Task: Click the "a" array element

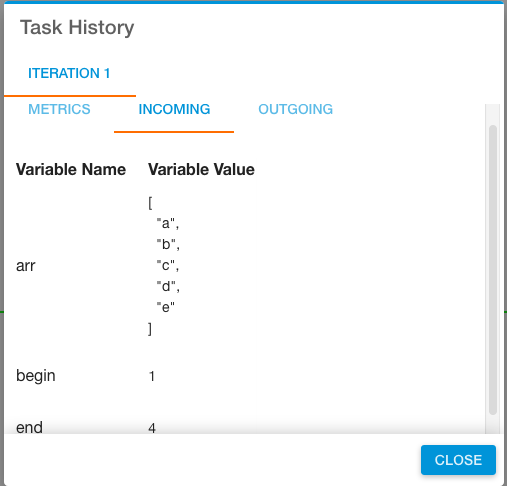Action: coord(168,223)
